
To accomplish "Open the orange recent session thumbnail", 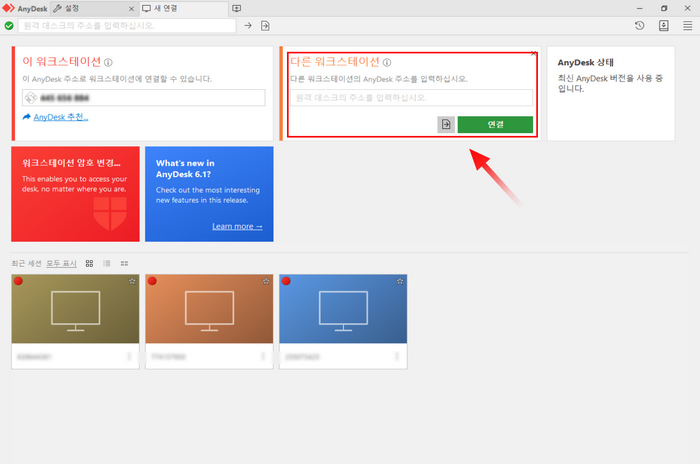I will pos(209,309).
